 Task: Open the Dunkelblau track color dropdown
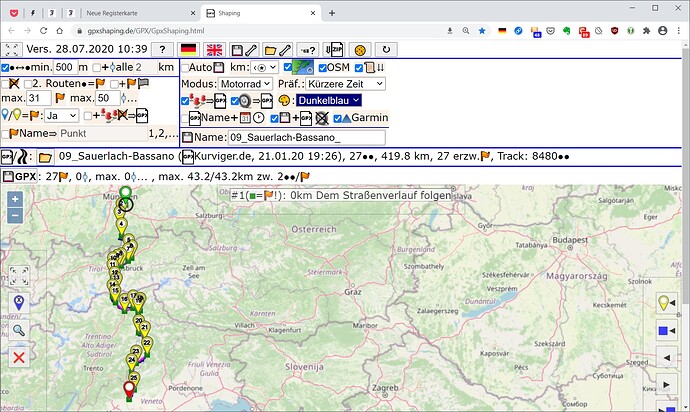329,100
